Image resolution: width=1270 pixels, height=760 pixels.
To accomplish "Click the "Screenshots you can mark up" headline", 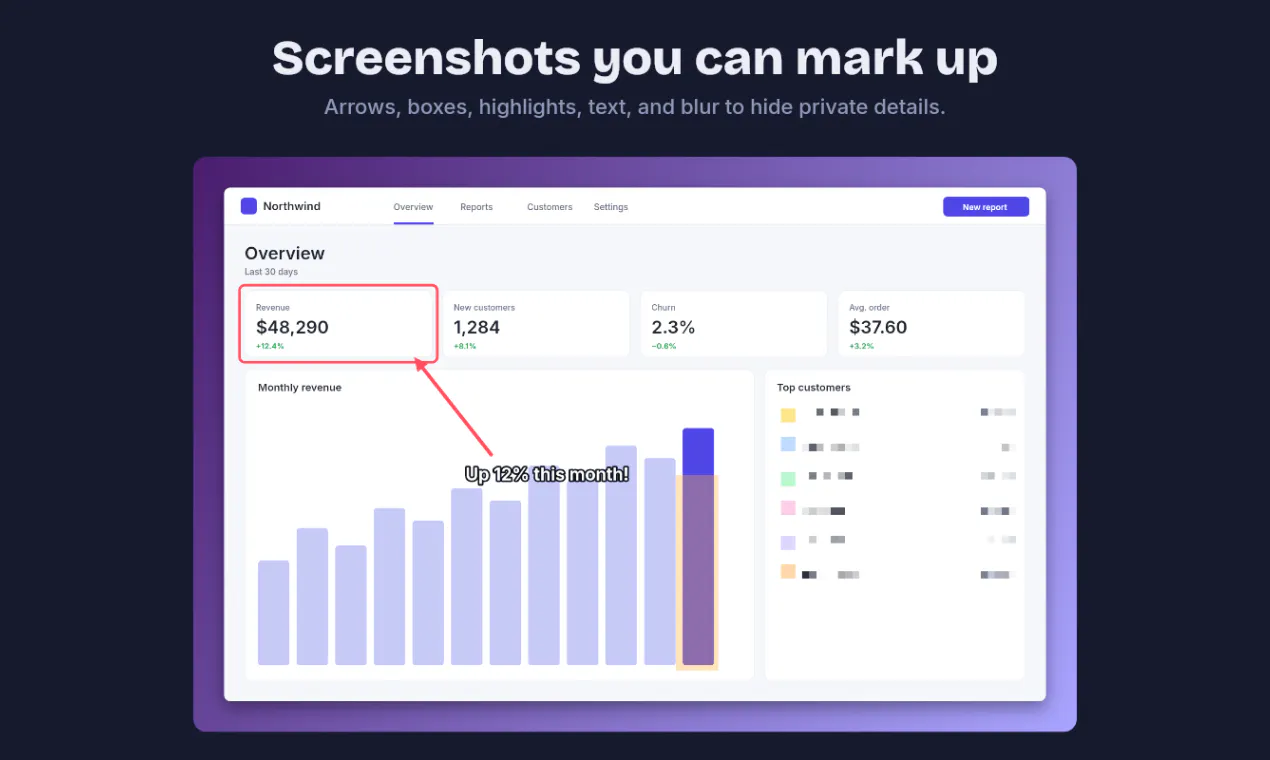I will pos(635,58).
